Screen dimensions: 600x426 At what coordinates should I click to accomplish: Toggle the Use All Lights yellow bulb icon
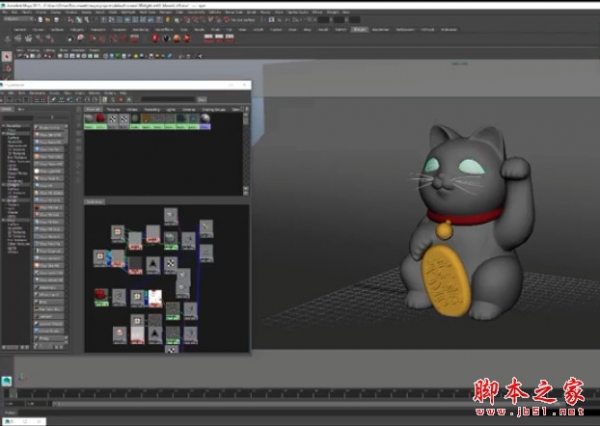(x=136, y=56)
